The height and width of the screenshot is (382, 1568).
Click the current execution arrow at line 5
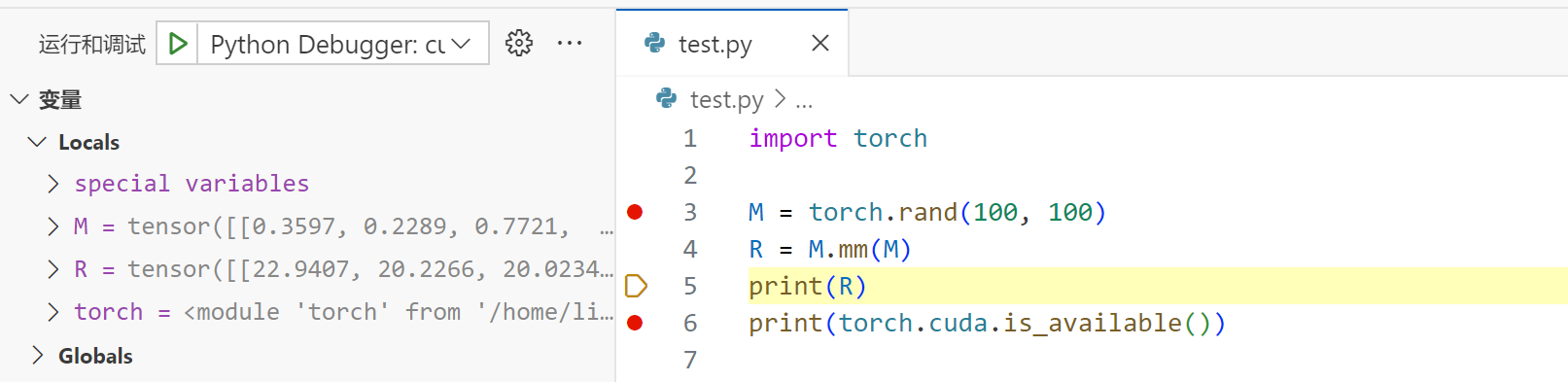point(636,286)
